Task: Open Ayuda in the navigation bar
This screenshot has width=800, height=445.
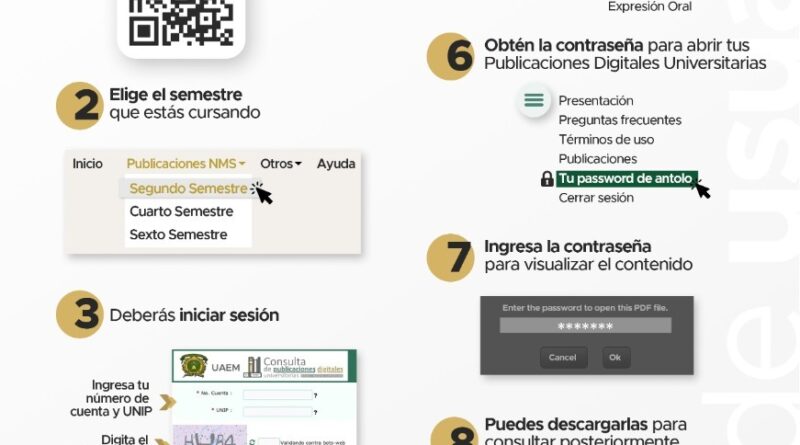Action: [x=336, y=164]
